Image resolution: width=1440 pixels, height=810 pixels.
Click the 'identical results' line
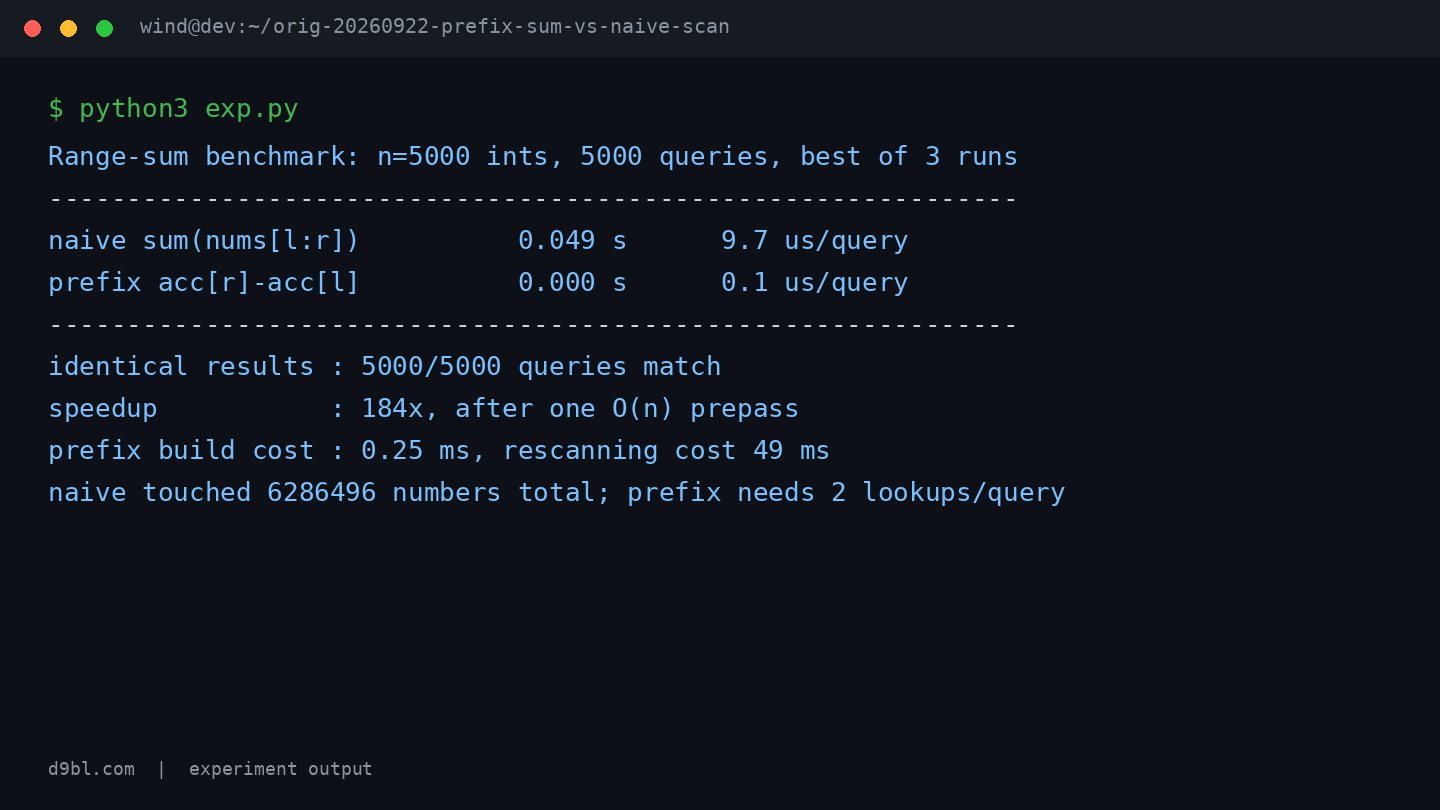[385, 367]
